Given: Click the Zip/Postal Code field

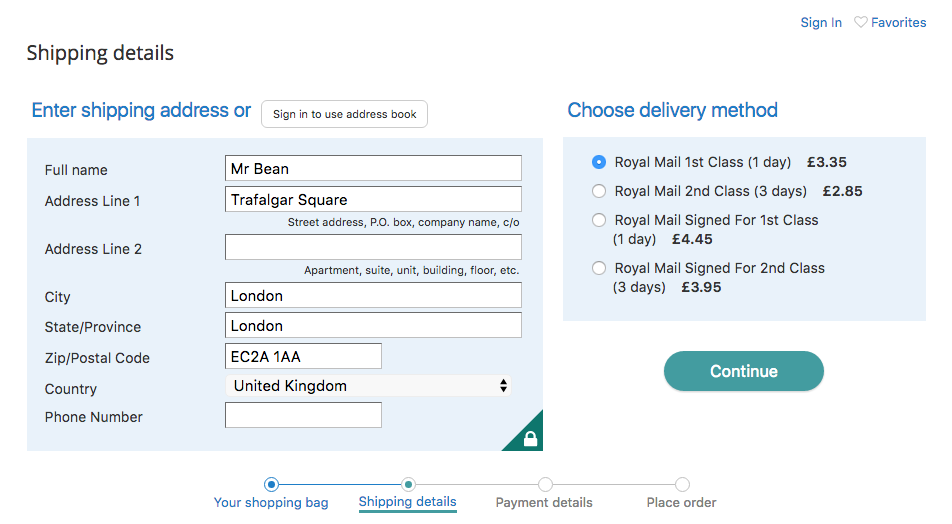Looking at the screenshot, I should [x=304, y=356].
